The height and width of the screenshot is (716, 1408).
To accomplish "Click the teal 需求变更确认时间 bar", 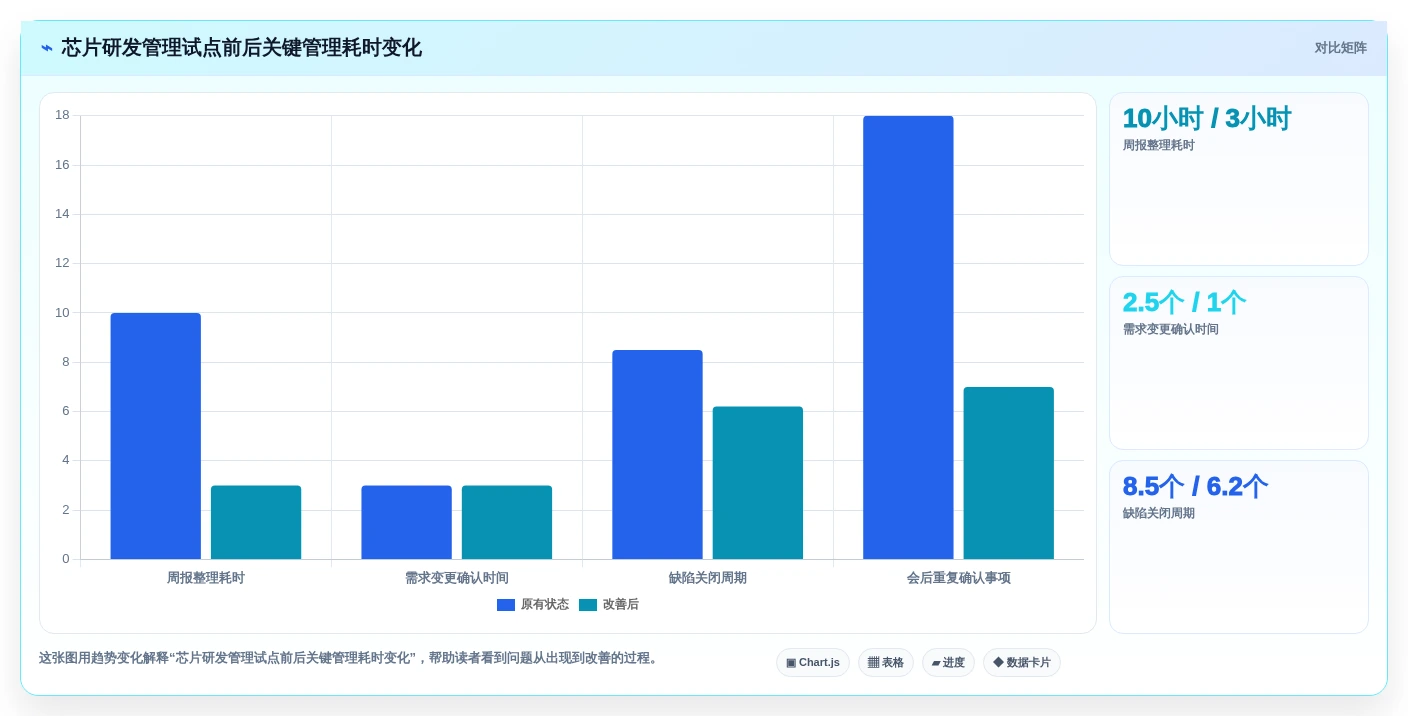I will [x=507, y=522].
